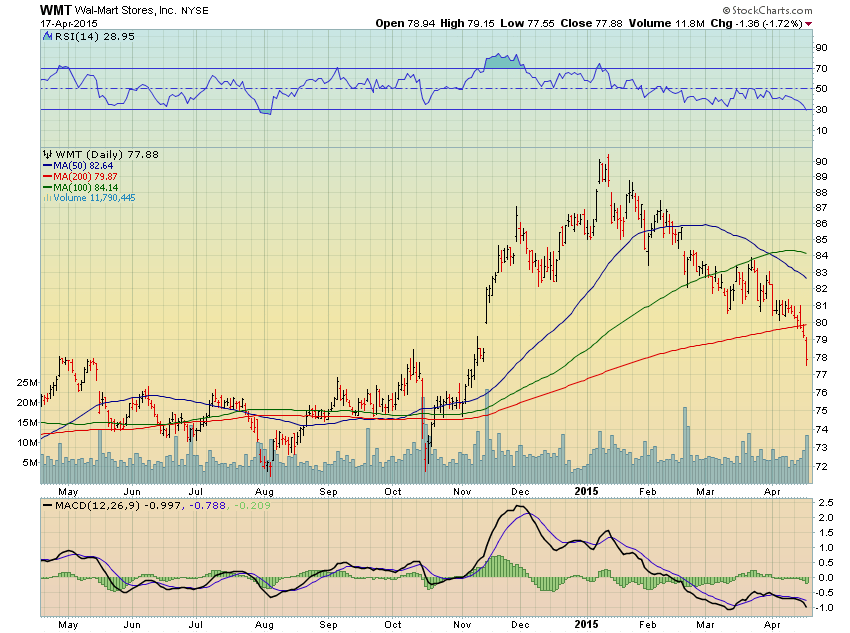The height and width of the screenshot is (633, 850).
Task: Click the NYSE exchange label
Action: (x=195, y=11)
